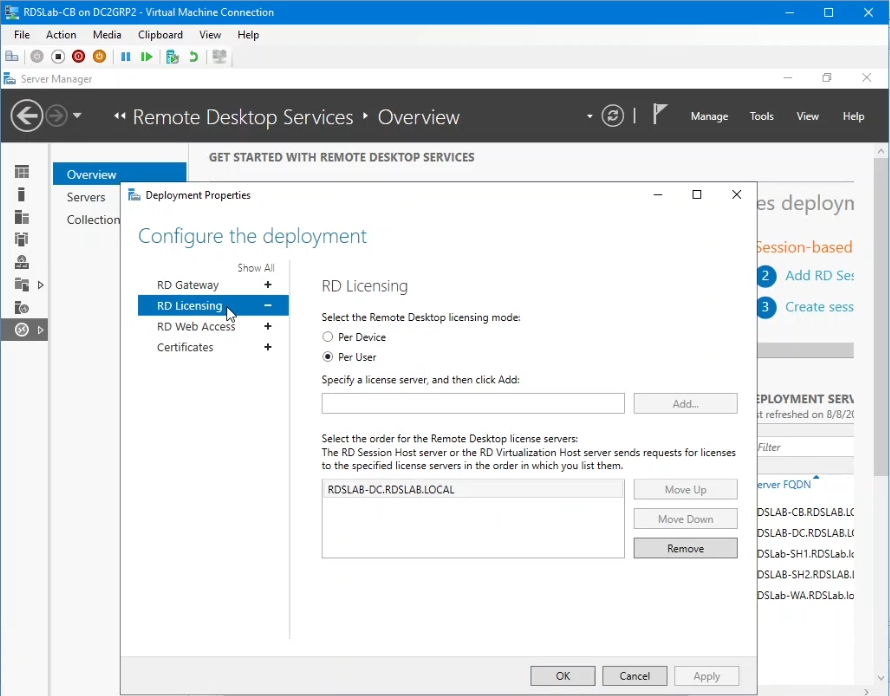The image size is (890, 696).
Task: Select the Per User licensing mode
Action: [x=328, y=357]
